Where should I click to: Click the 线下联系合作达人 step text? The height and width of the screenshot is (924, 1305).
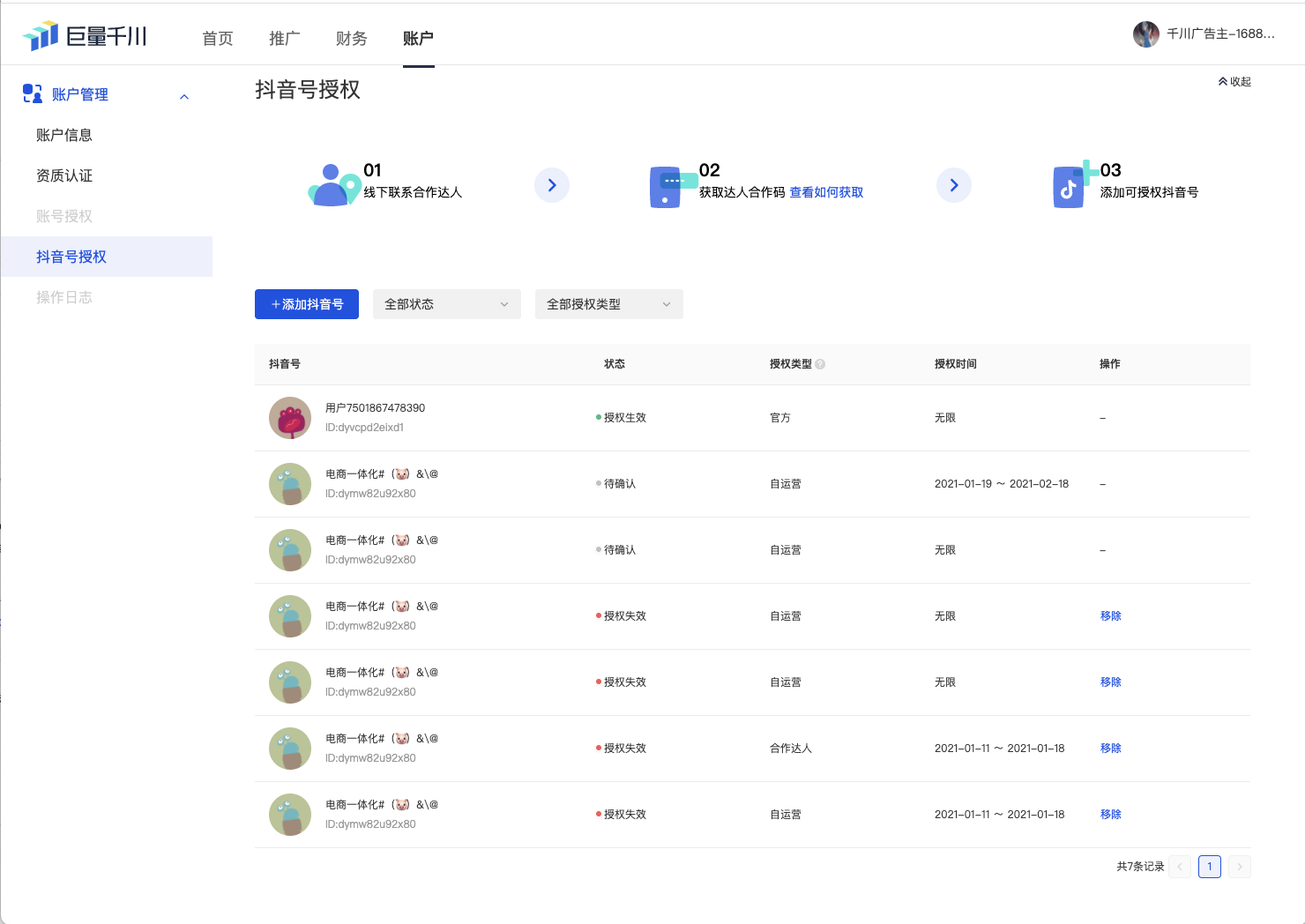pos(414,192)
